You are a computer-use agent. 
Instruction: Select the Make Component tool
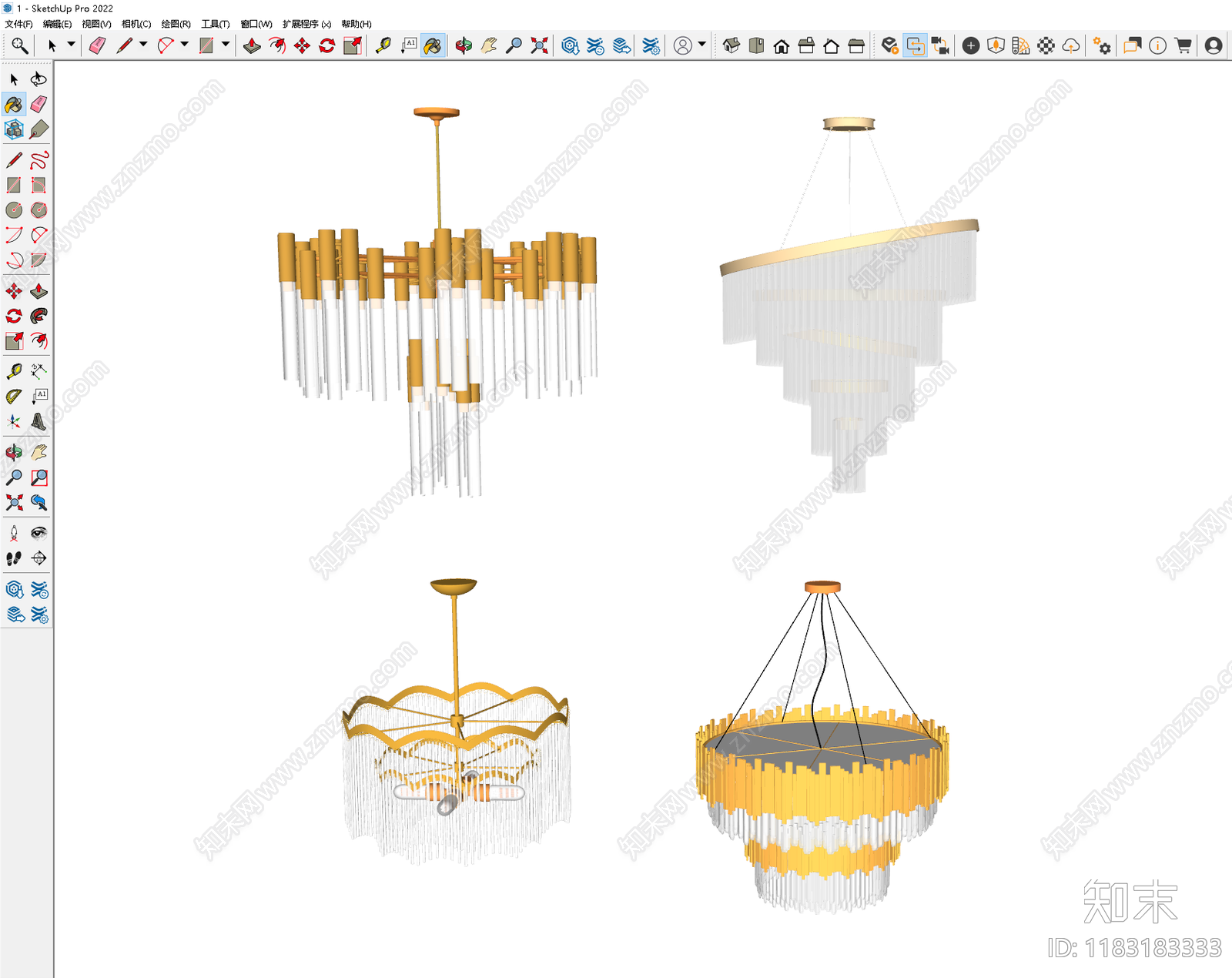coord(14,129)
